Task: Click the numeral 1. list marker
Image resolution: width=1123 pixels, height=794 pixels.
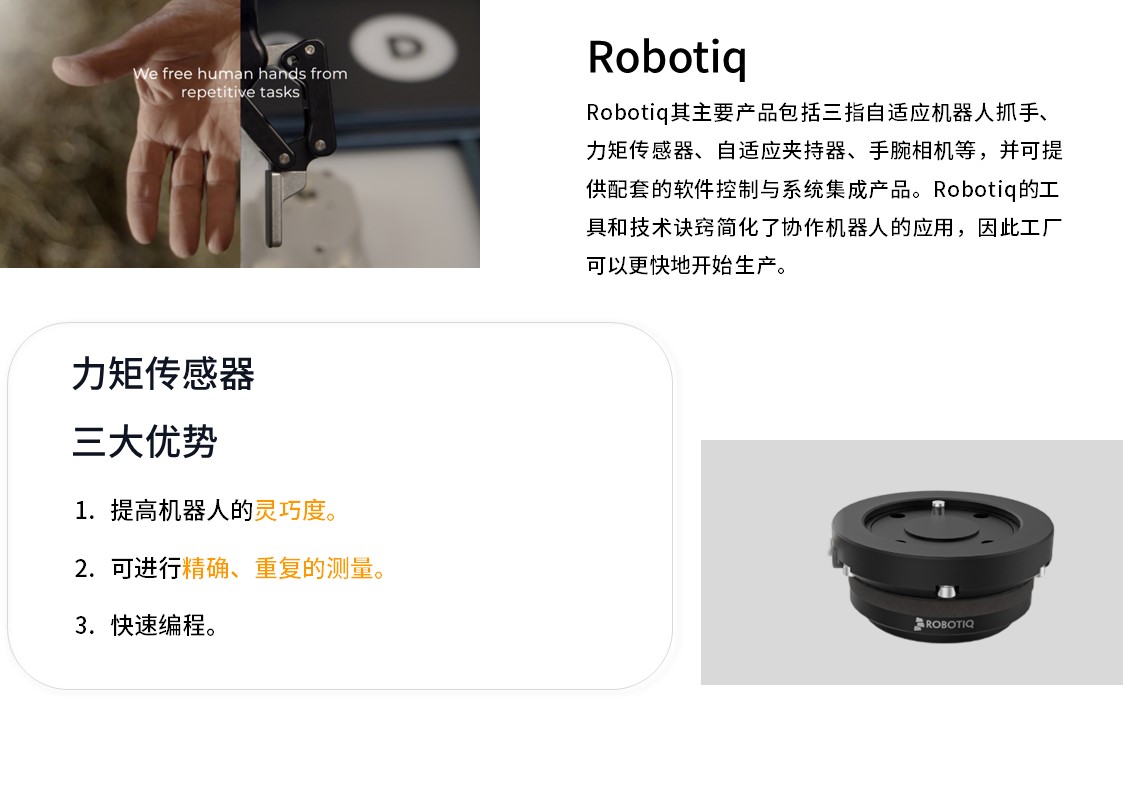Action: [x=85, y=511]
